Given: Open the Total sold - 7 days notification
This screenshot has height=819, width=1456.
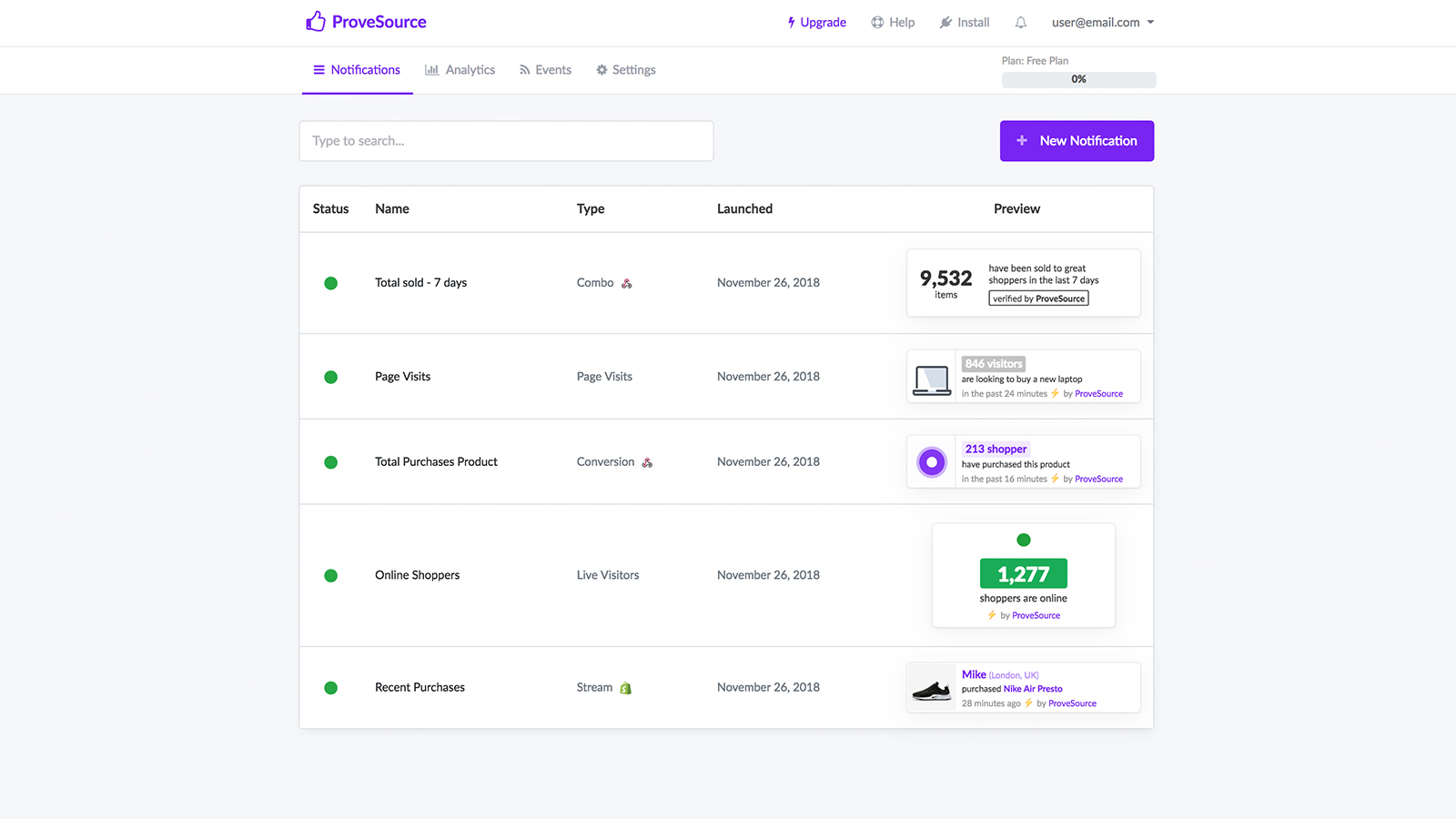Looking at the screenshot, I should pos(420,283).
